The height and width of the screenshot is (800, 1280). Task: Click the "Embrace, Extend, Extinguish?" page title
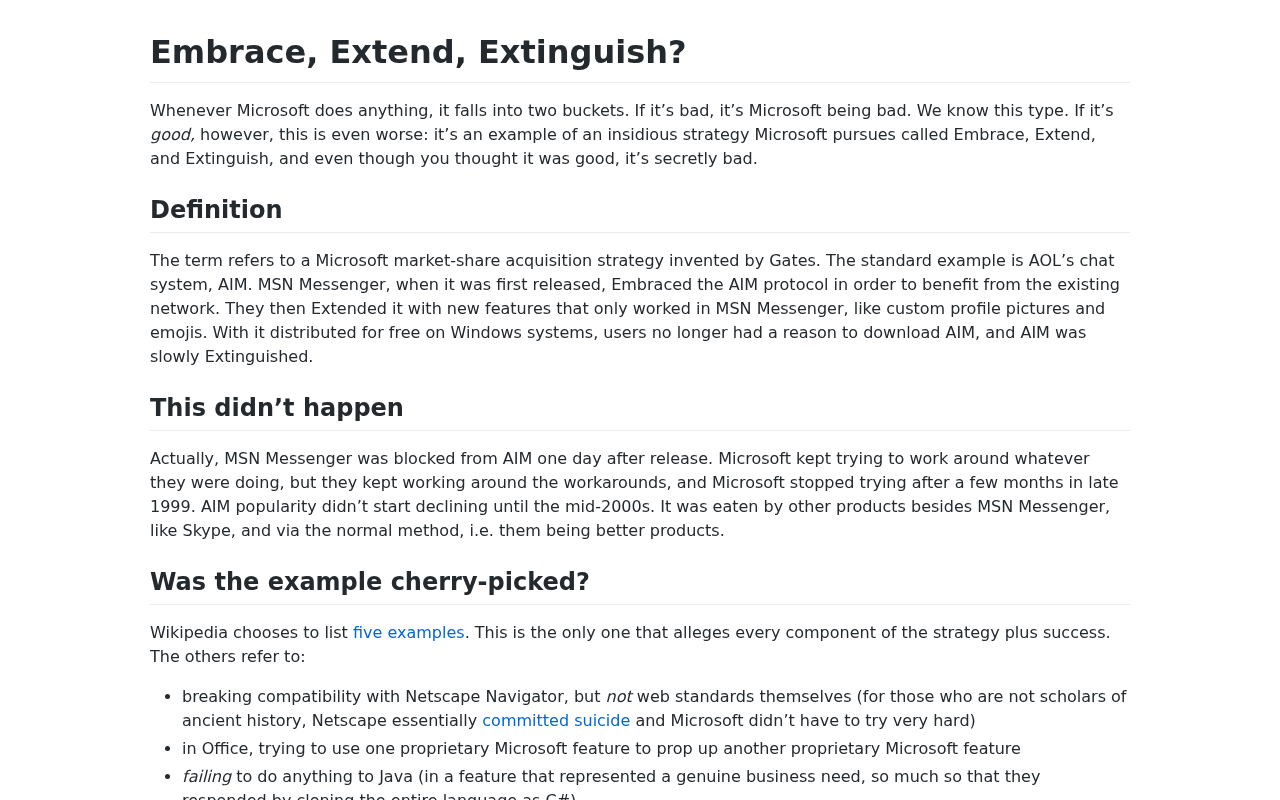(x=418, y=52)
